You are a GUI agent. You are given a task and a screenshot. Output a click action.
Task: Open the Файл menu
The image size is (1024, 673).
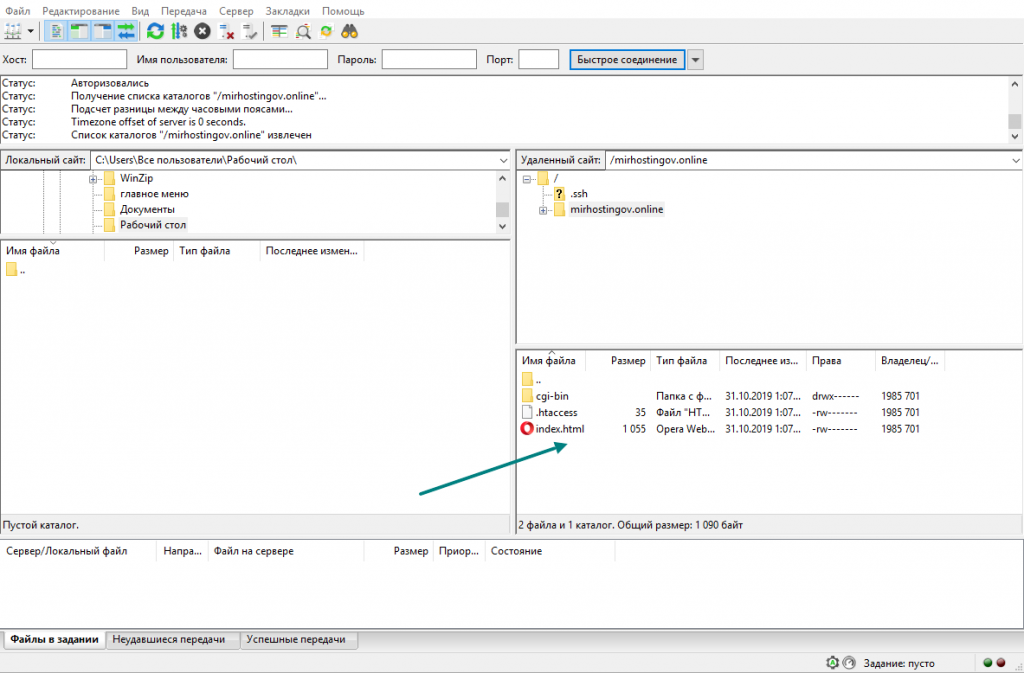pyautogui.click(x=18, y=10)
